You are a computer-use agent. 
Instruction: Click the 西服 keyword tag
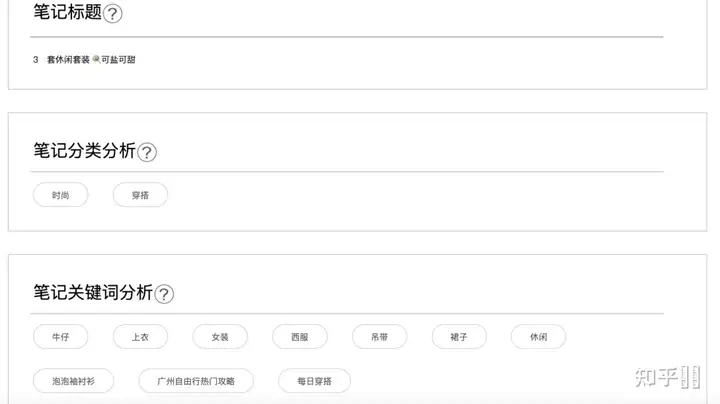pyautogui.click(x=300, y=337)
